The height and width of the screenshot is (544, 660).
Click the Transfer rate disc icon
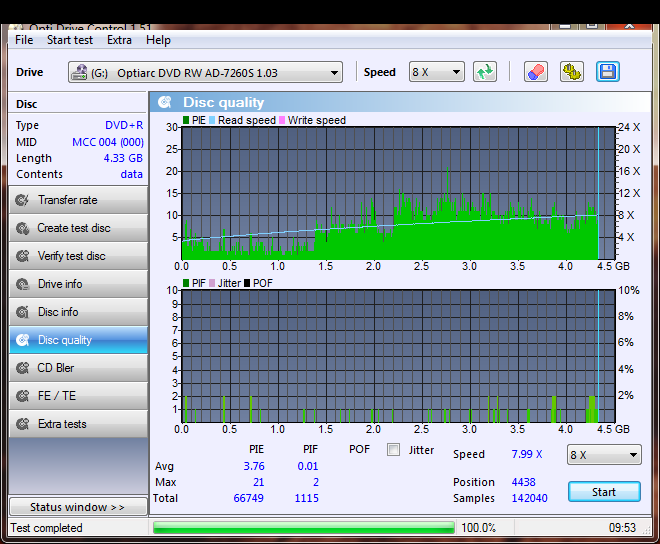click(22, 200)
